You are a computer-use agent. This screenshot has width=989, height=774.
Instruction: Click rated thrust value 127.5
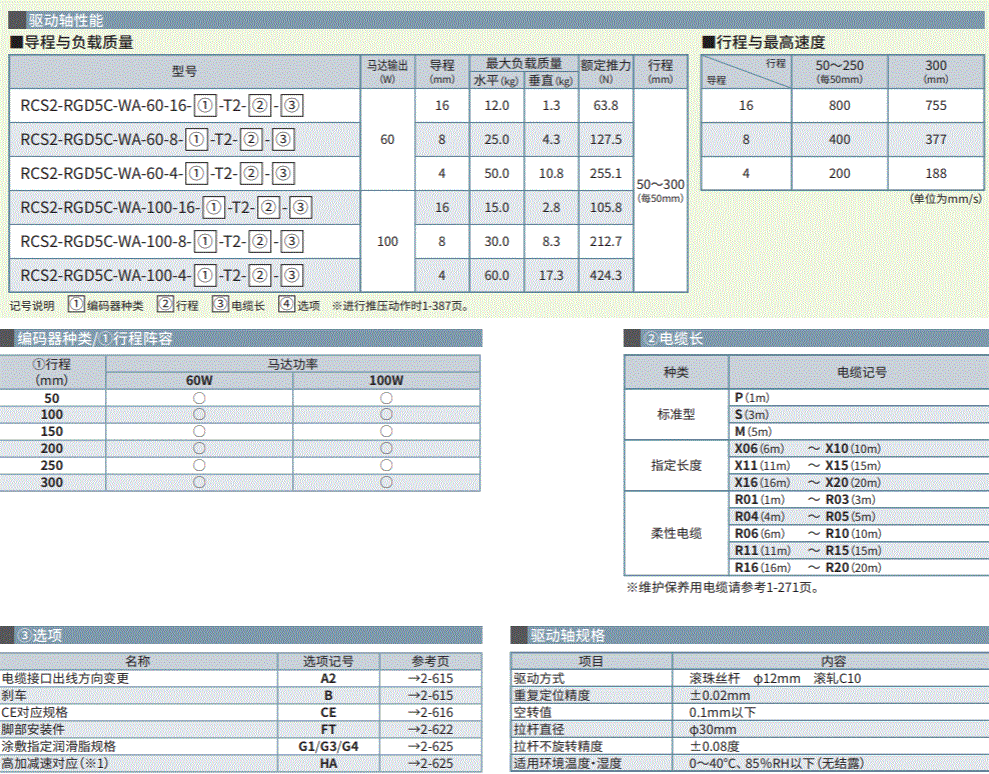[x=606, y=139]
